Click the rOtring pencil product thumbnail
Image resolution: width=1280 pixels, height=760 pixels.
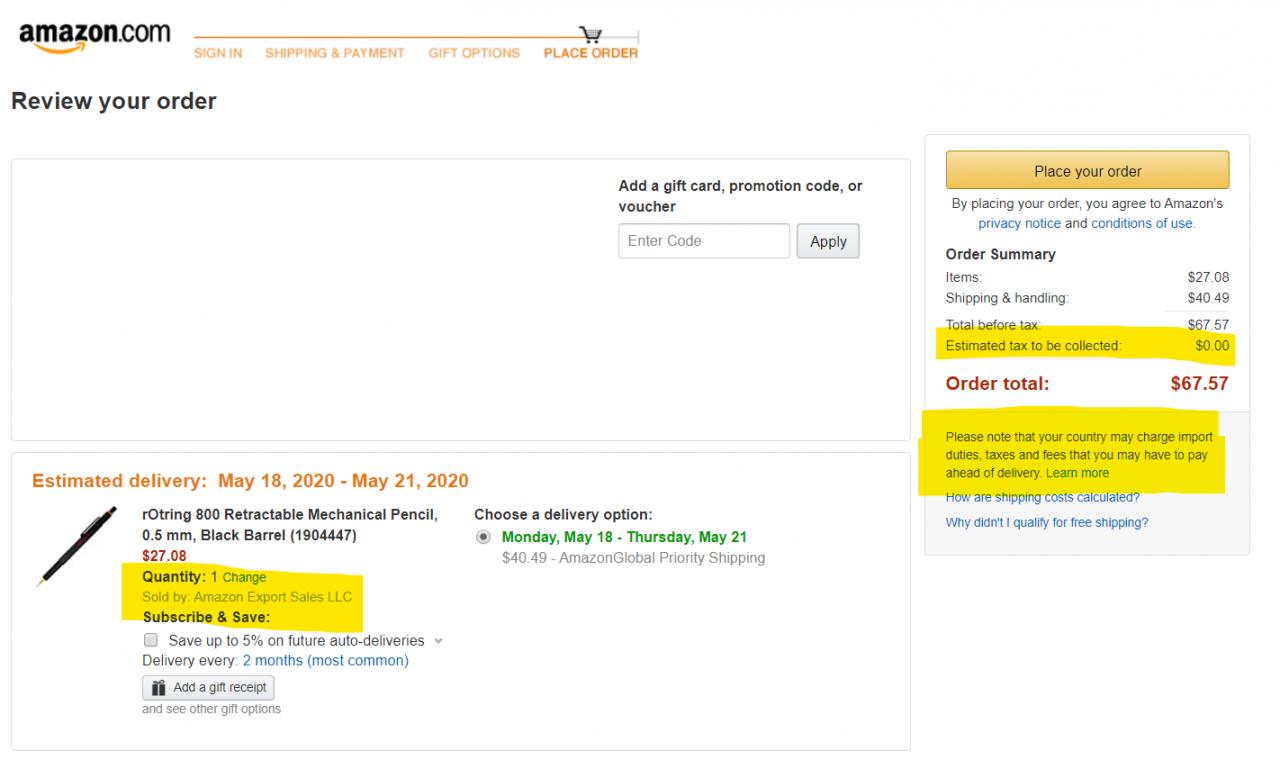(x=76, y=547)
